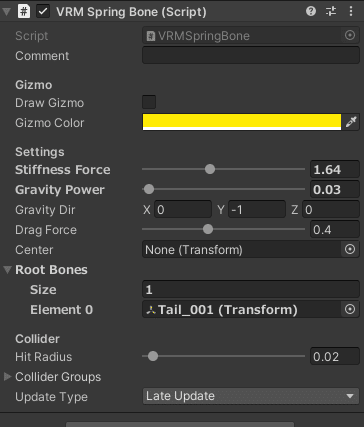The width and height of the screenshot is (364, 427).
Task: Pick a color with the Gizmo Color eyedropper
Action: 351,122
